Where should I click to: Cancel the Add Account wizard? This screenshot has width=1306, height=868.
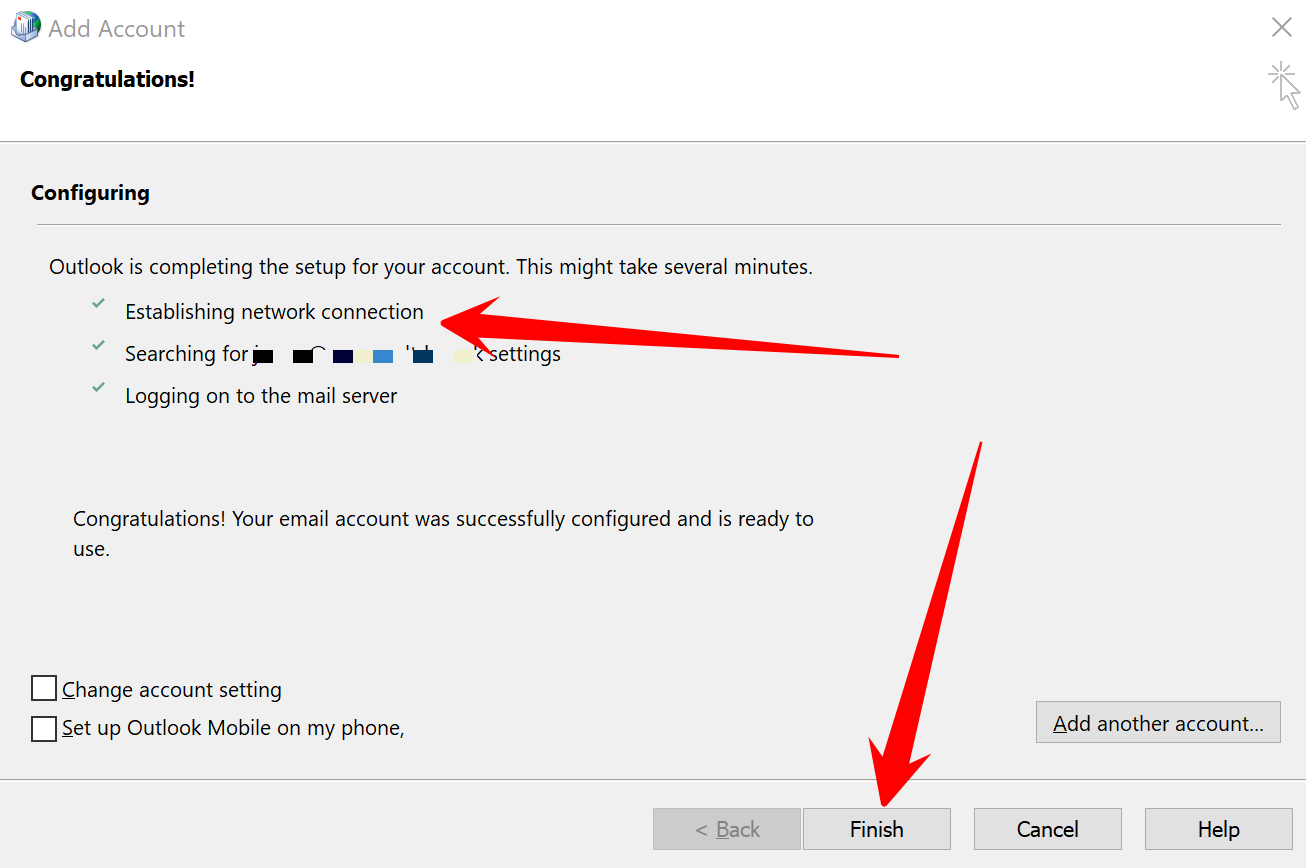click(x=1048, y=829)
